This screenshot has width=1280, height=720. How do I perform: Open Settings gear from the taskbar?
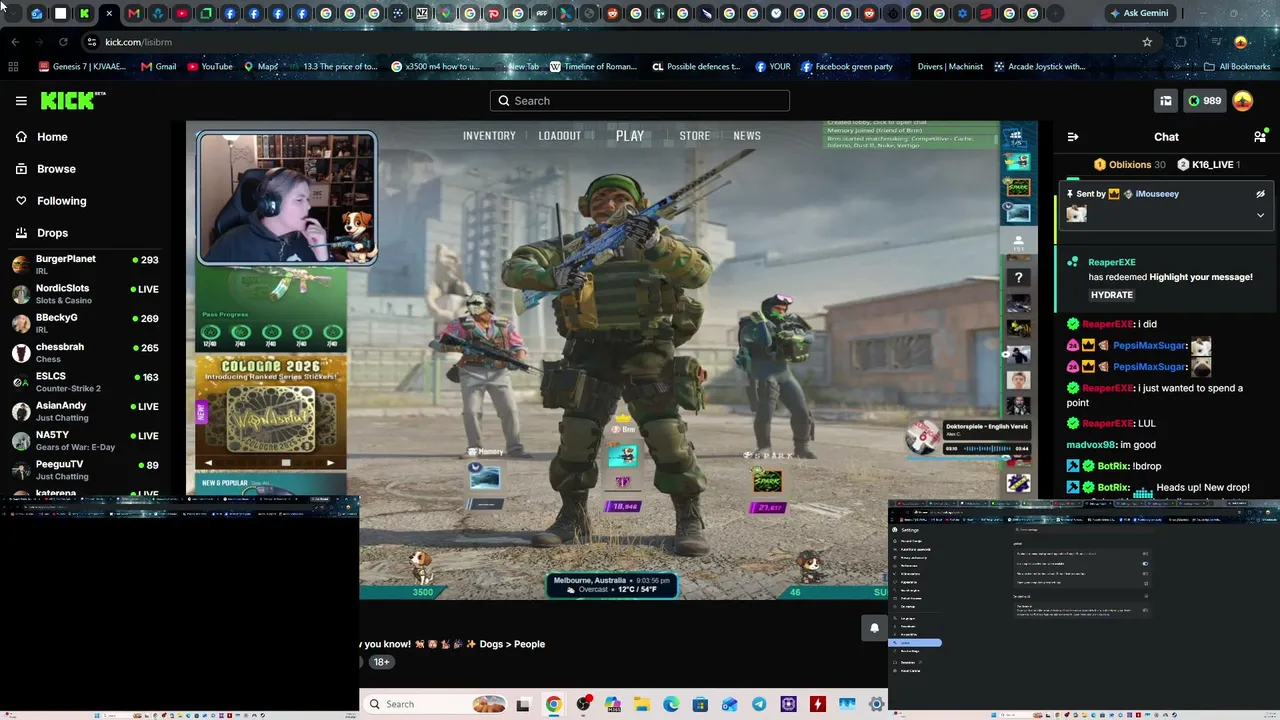pyautogui.click(x=877, y=704)
